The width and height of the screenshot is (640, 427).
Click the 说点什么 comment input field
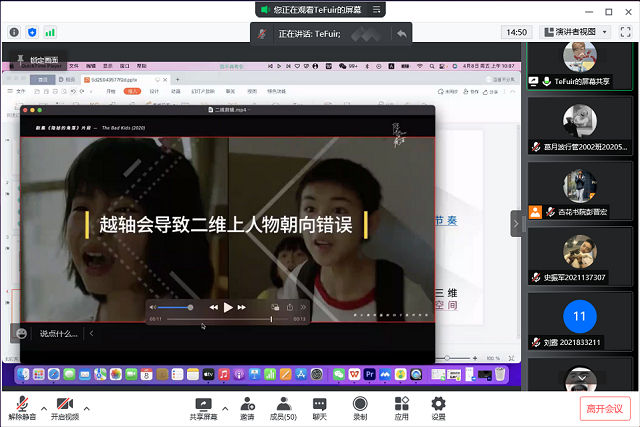(58, 334)
